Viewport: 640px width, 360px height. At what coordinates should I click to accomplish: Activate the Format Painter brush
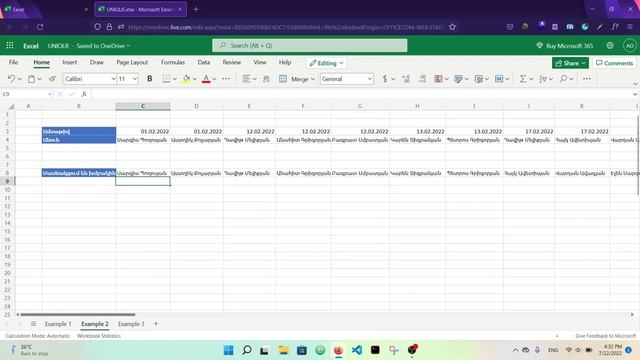coord(52,79)
